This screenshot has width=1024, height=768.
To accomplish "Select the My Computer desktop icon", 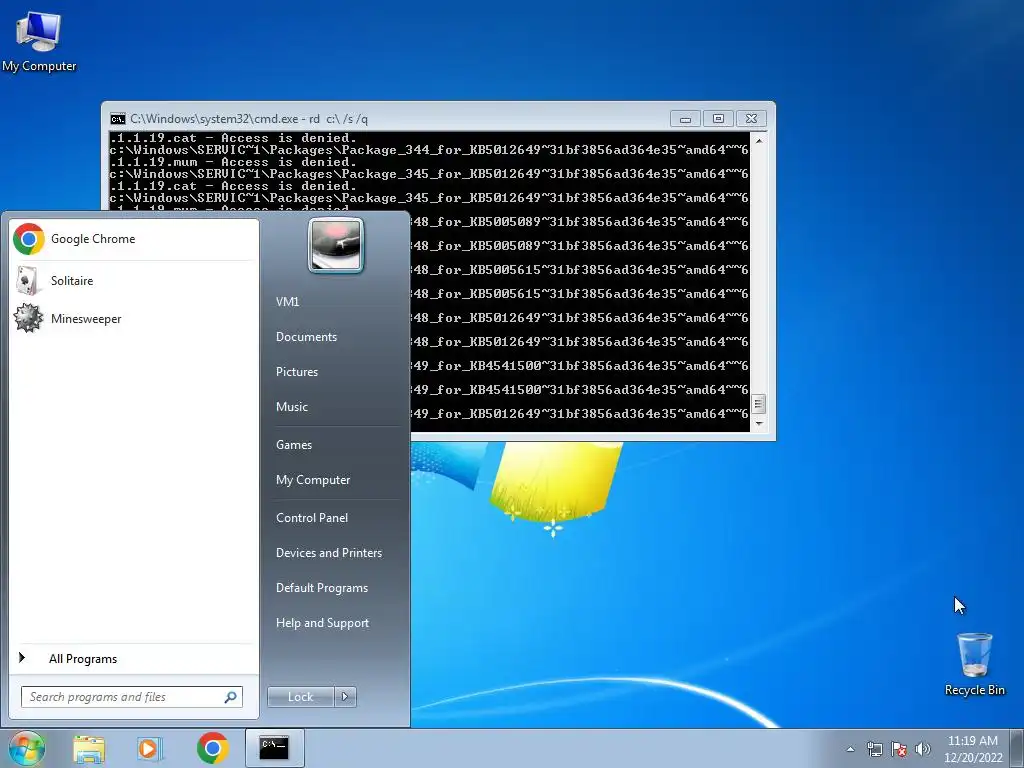I will click(39, 40).
